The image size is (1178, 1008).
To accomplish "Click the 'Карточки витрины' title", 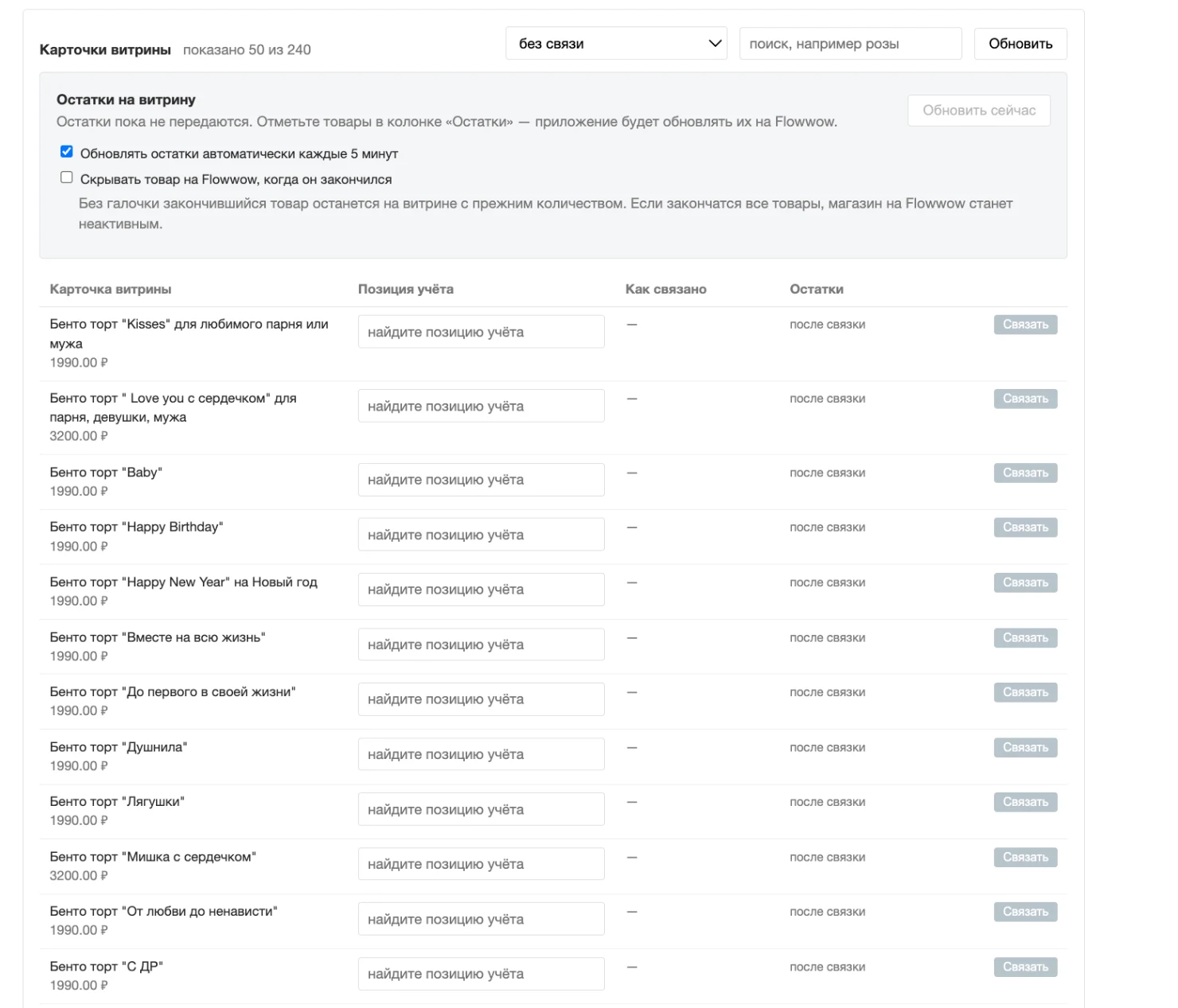I will point(105,49).
